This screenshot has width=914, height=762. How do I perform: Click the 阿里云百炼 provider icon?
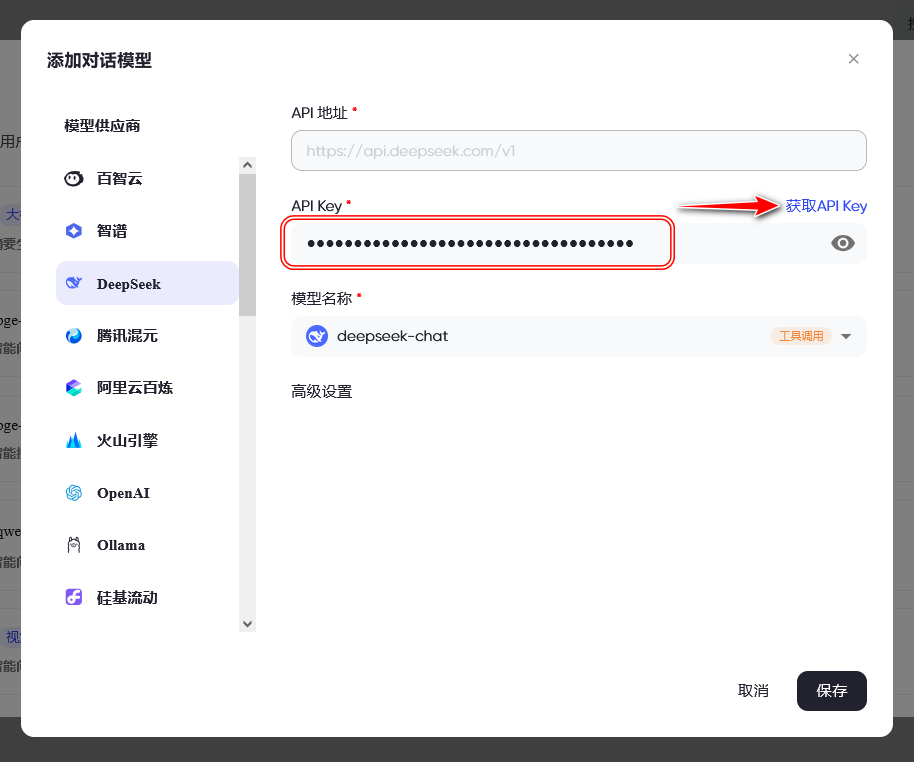pos(73,388)
